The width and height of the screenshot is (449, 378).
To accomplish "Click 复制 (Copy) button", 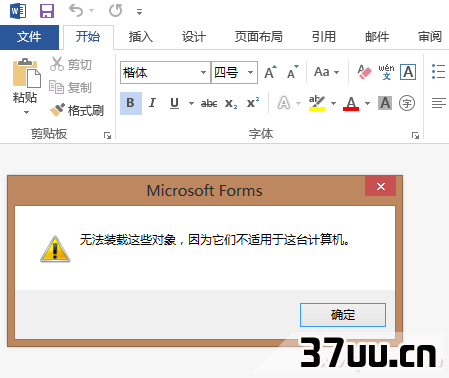I will click(71, 87).
